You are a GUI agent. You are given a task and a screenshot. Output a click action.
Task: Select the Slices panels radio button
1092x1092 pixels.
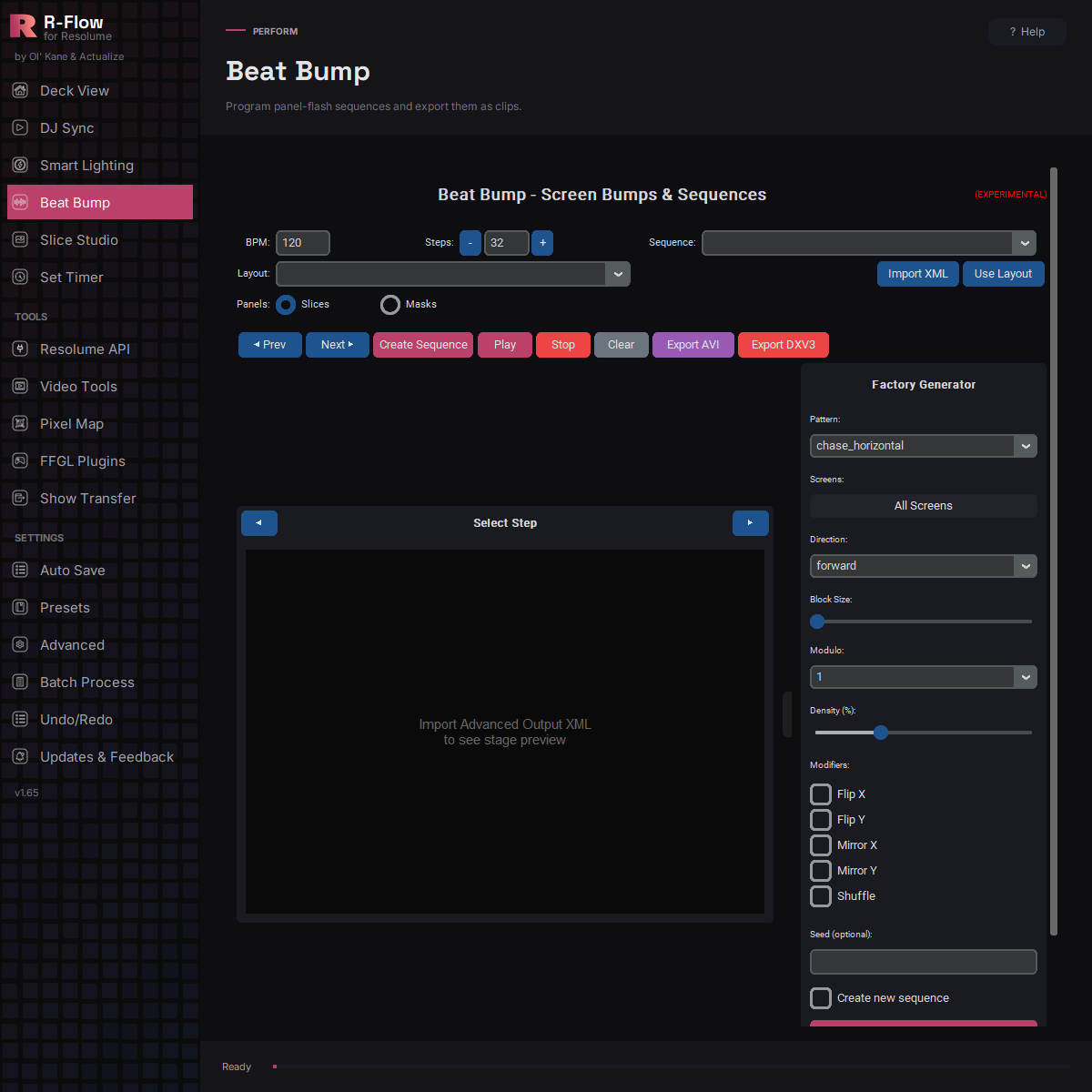(x=286, y=305)
